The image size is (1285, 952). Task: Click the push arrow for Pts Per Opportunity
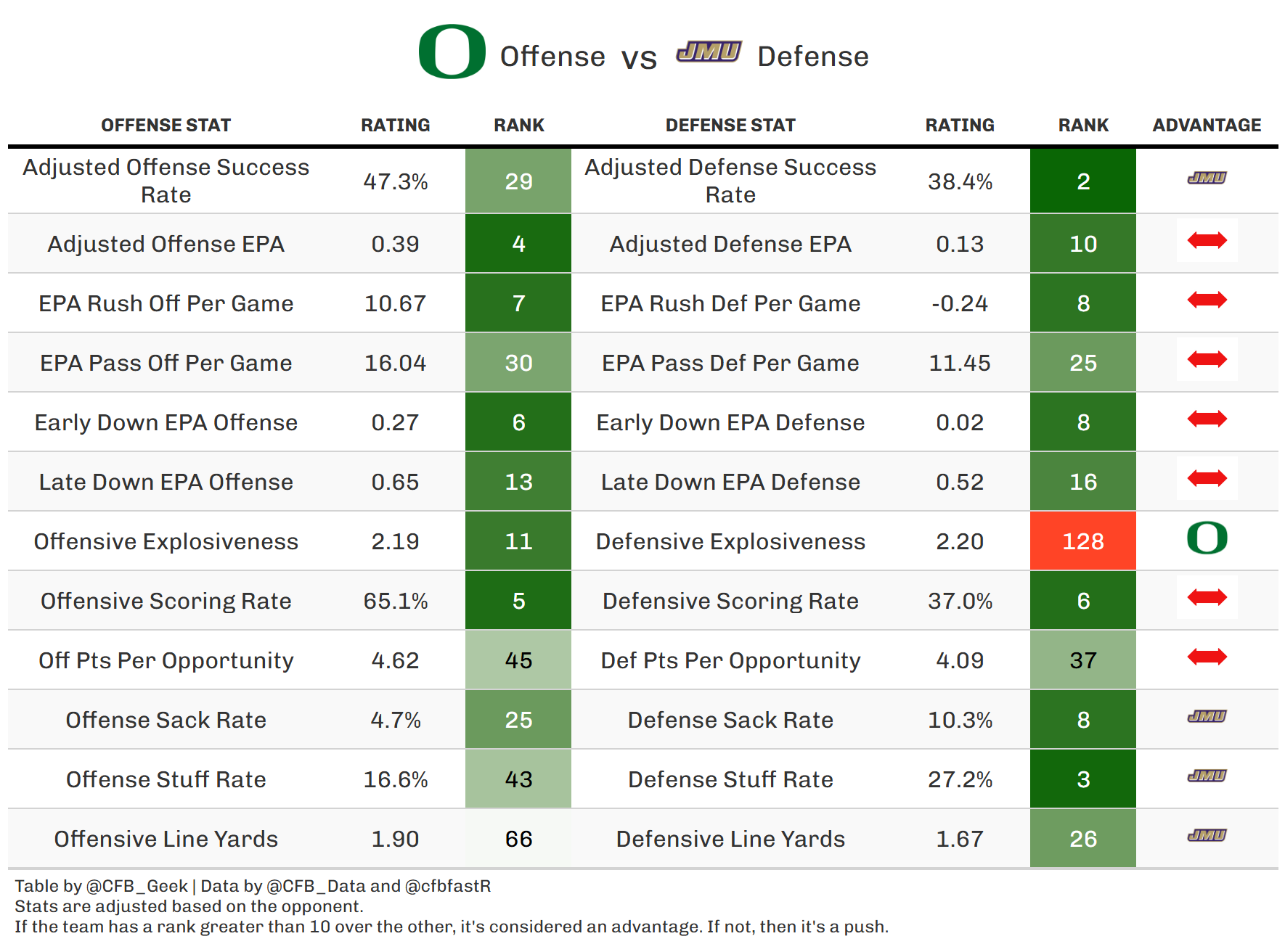(1207, 657)
